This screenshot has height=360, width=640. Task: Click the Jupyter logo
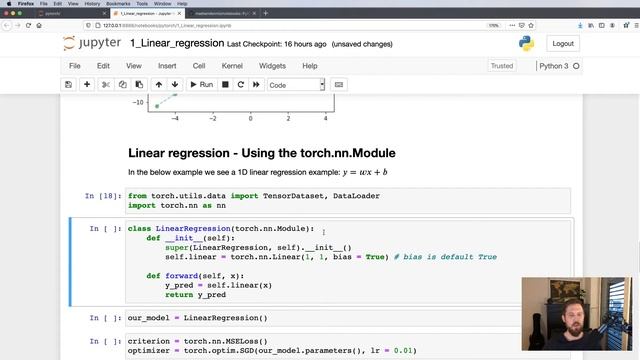click(x=92, y=43)
